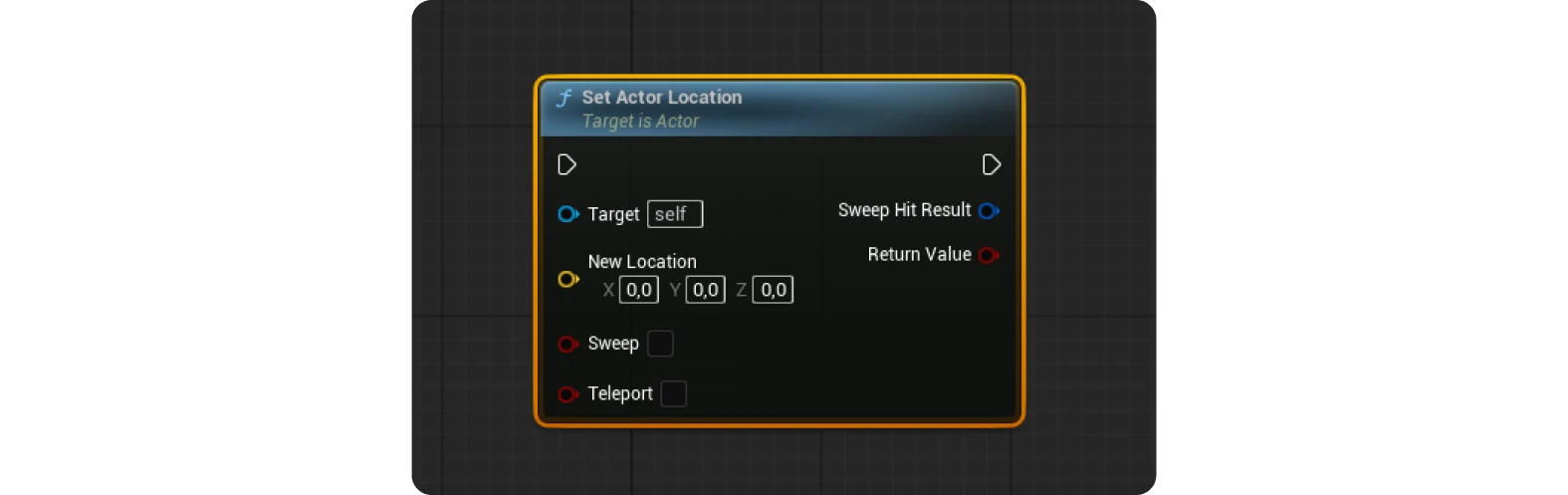Viewport: 1568px width, 495px height.
Task: Click the blue Sweep Hit Result output pin
Action: (x=988, y=211)
